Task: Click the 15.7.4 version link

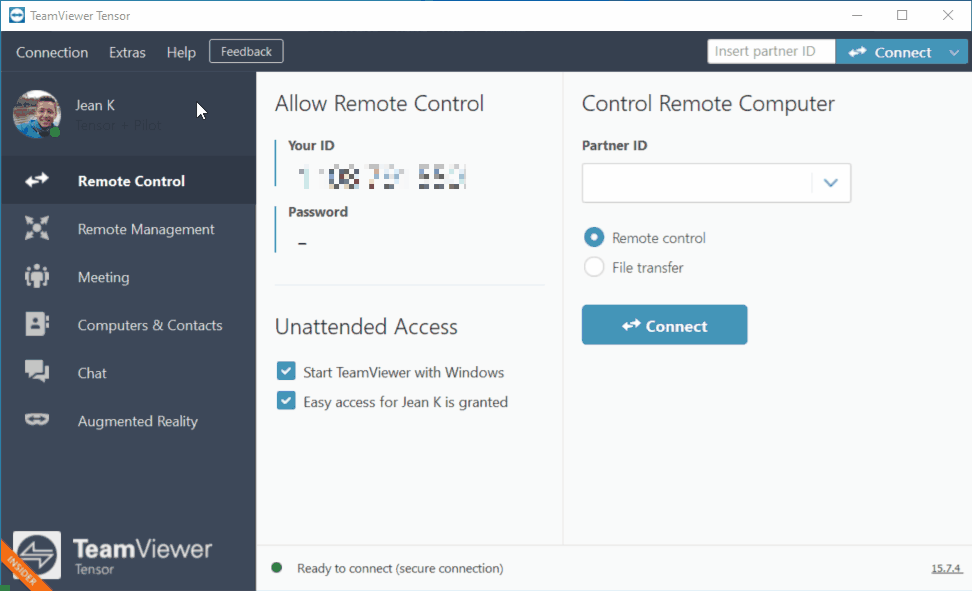Action: click(x=947, y=568)
